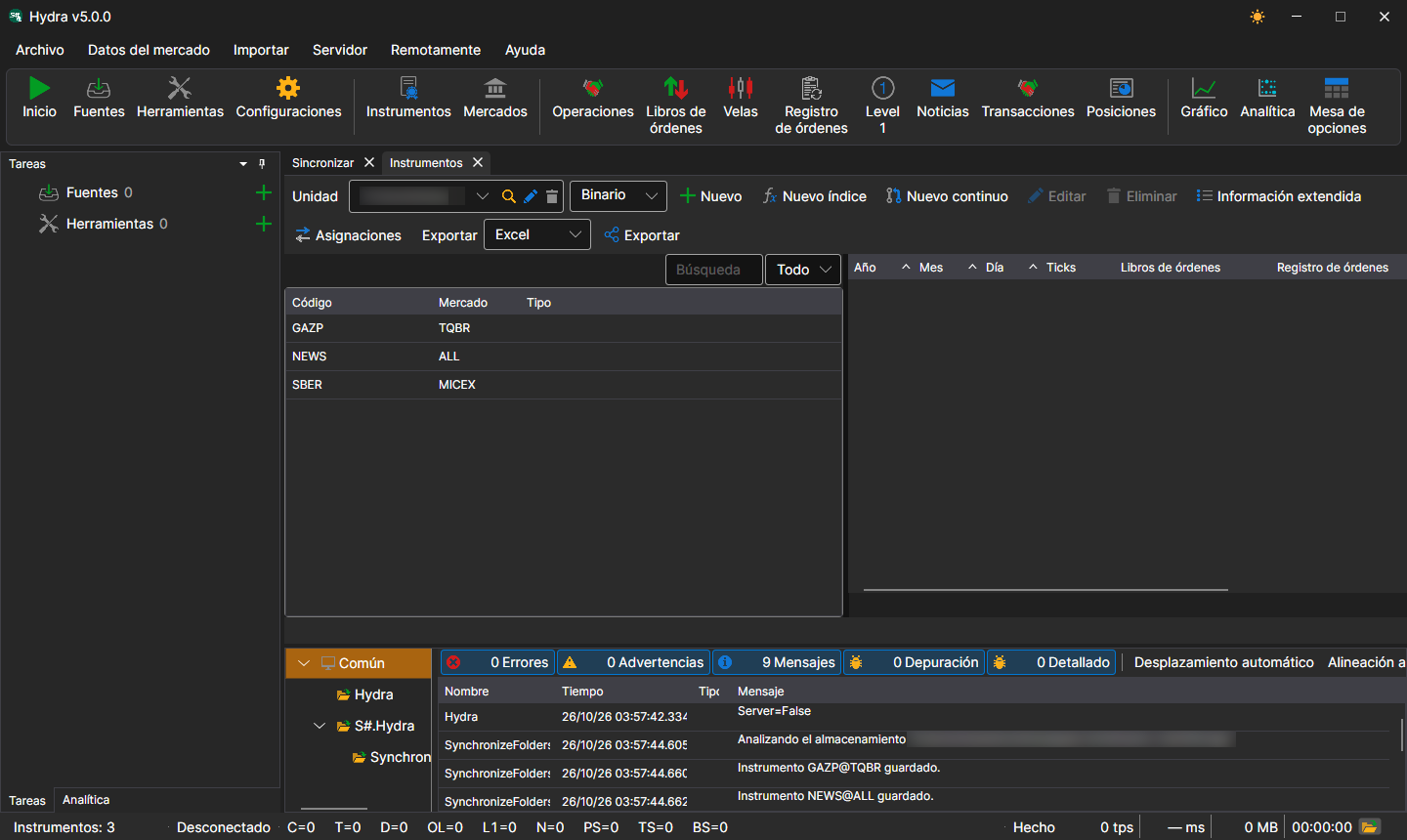Click Nuevo continuo button

coord(947,196)
